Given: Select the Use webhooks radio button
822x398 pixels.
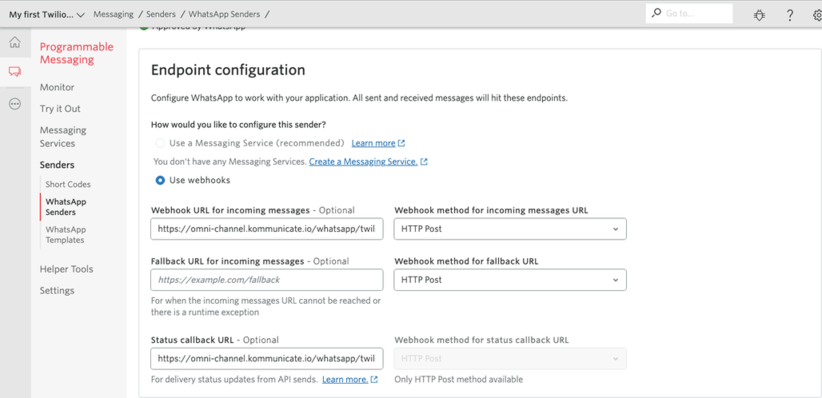Looking at the screenshot, I should click(x=160, y=180).
